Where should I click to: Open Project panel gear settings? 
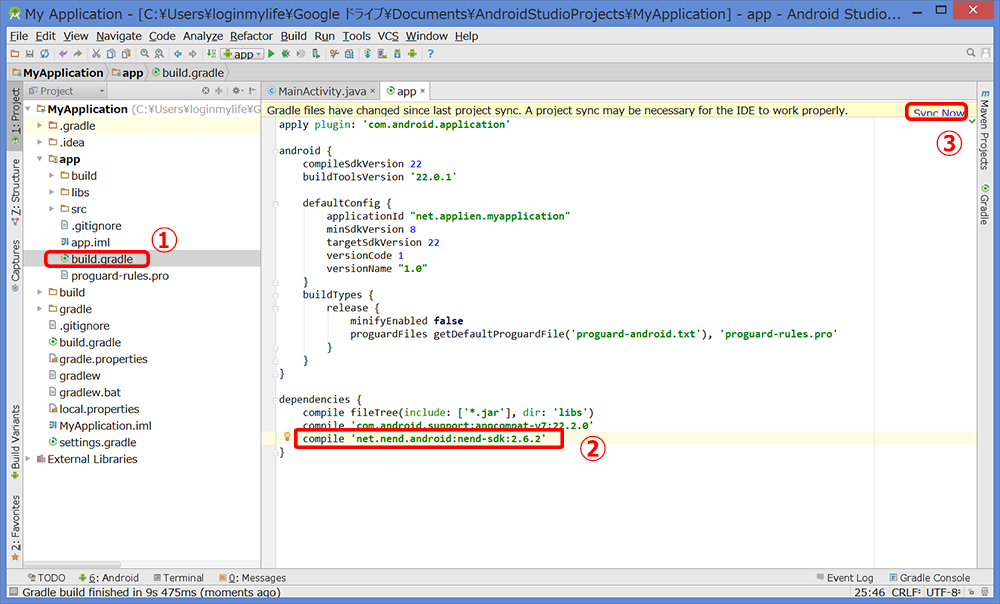(237, 91)
